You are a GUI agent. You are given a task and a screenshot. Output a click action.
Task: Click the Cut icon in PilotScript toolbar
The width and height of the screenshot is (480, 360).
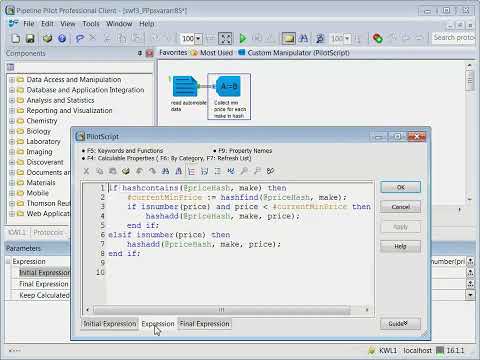click(86, 171)
